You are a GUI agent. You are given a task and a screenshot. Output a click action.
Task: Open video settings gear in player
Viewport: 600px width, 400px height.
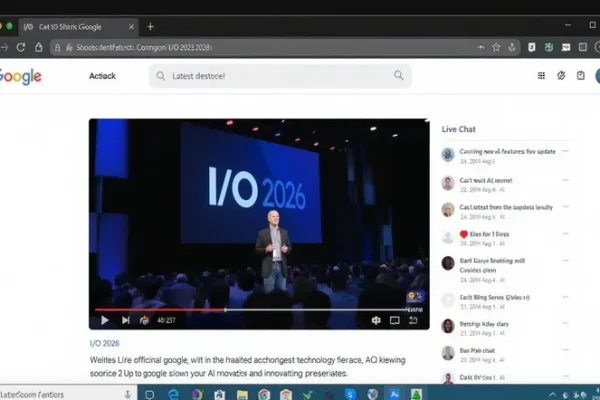point(376,320)
